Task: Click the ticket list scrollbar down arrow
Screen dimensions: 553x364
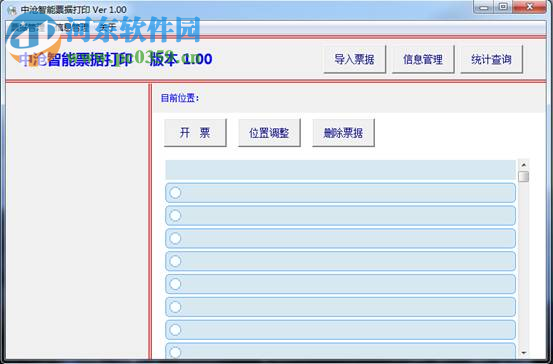Action: point(524,353)
